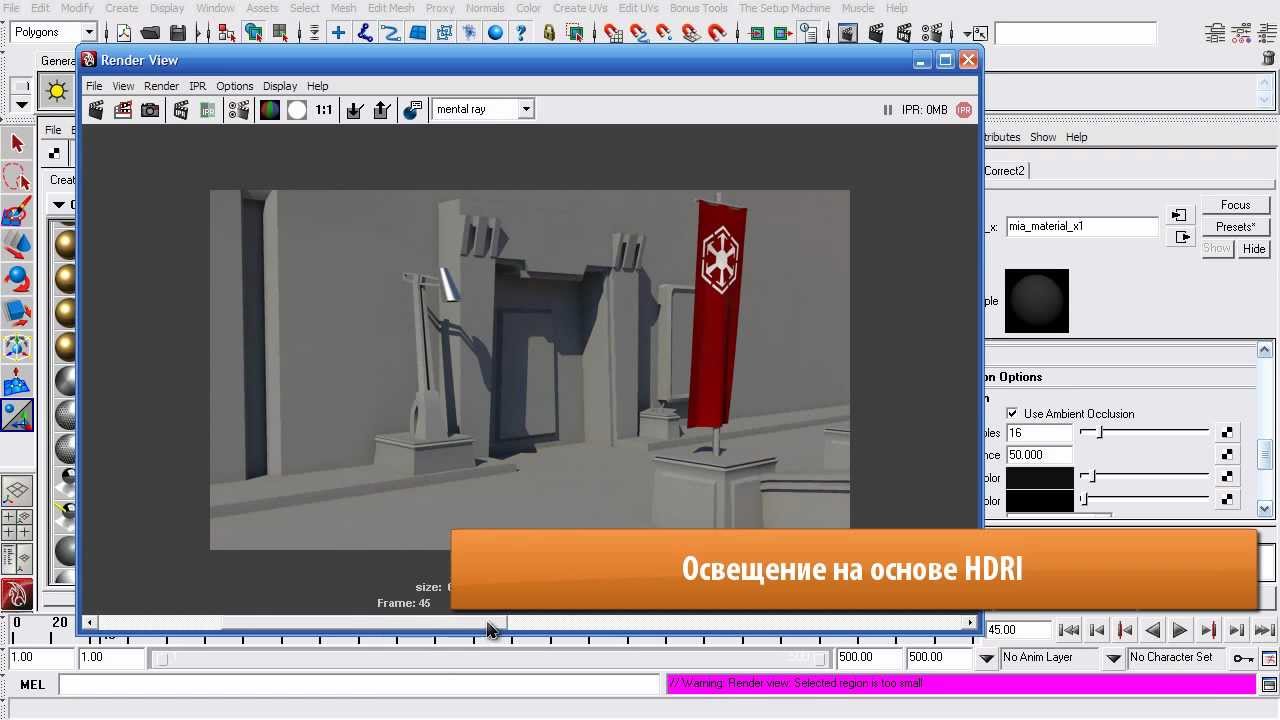Open render diagnostics speech-bubble icon
The height and width of the screenshot is (720, 1280).
pos(412,110)
